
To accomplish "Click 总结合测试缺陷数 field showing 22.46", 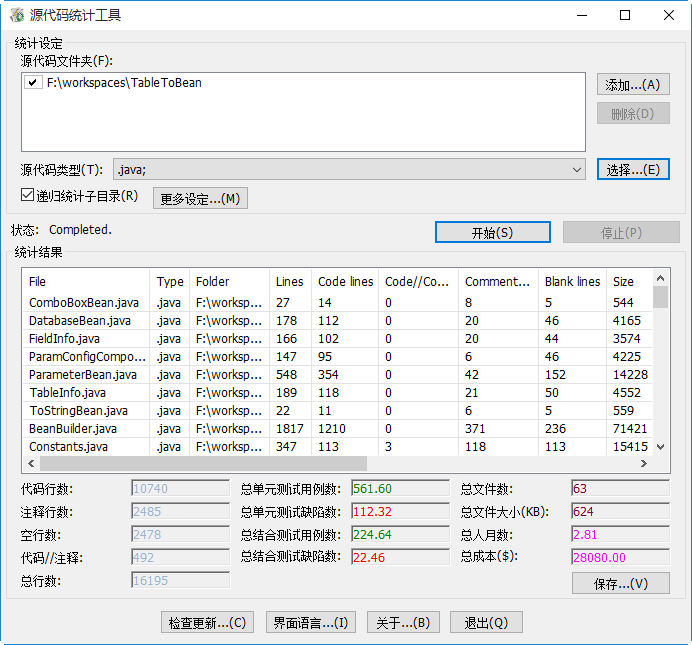I will pyautogui.click(x=400, y=557).
